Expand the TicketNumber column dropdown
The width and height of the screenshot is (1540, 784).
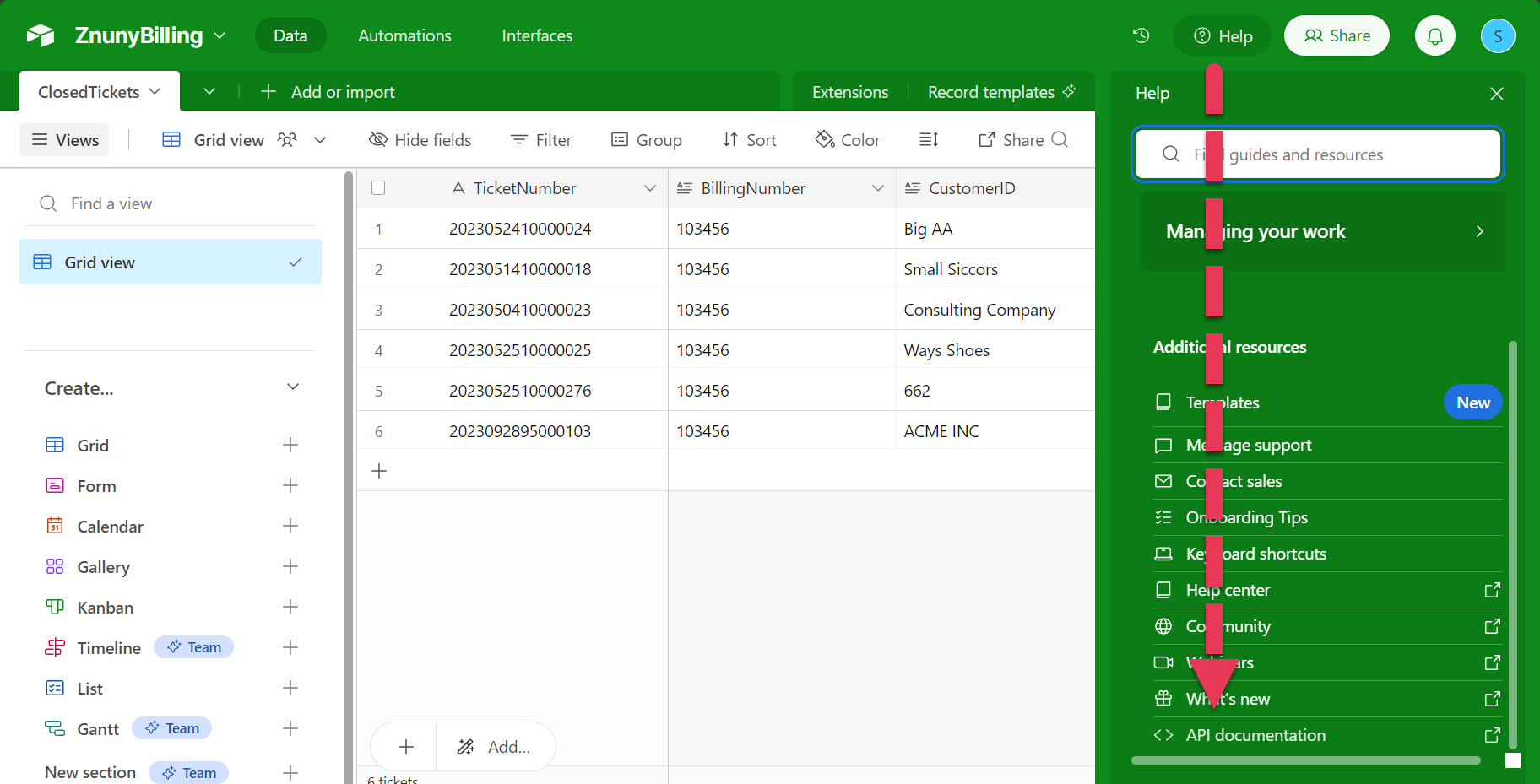point(649,188)
